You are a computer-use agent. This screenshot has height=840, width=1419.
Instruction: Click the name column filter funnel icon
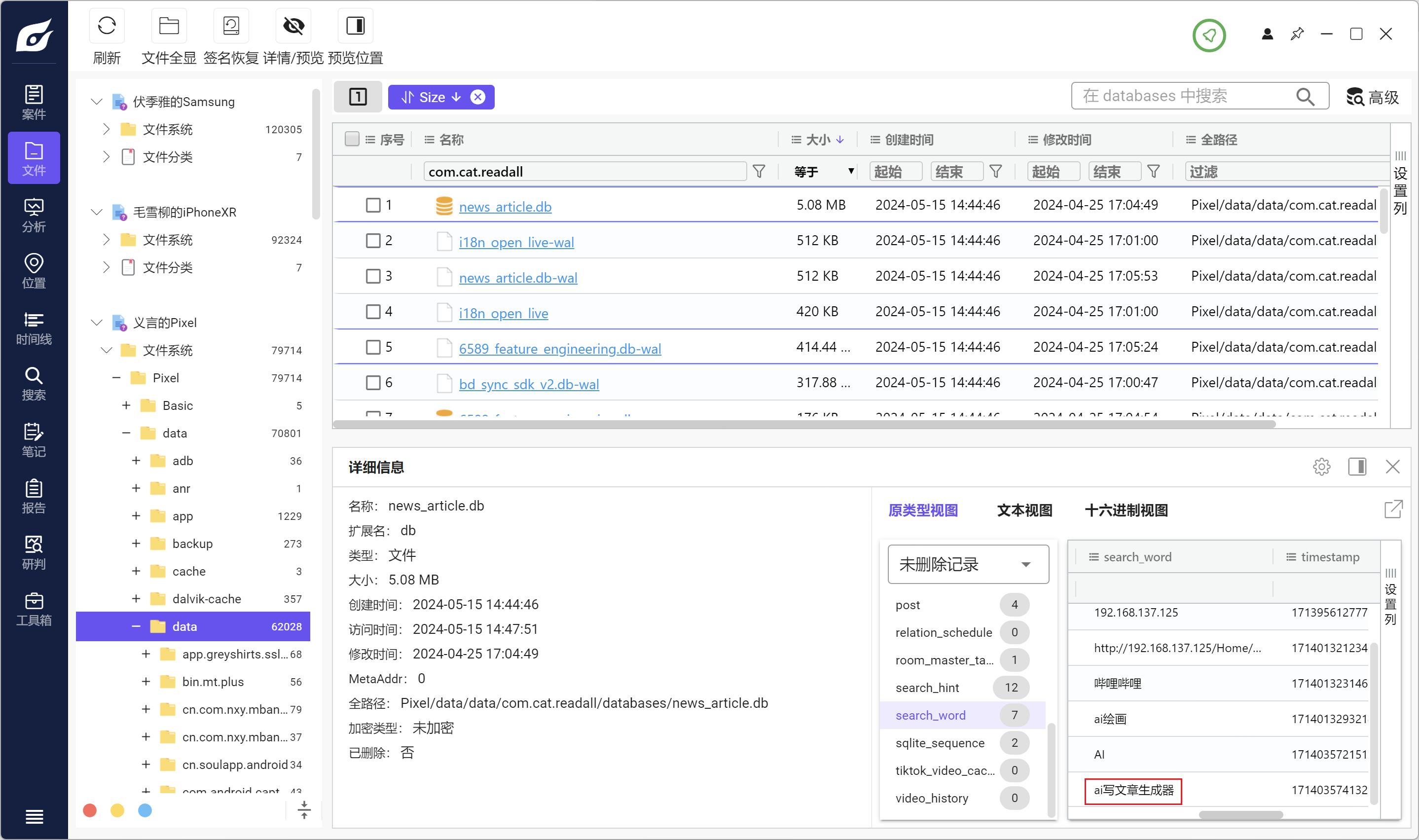point(759,171)
